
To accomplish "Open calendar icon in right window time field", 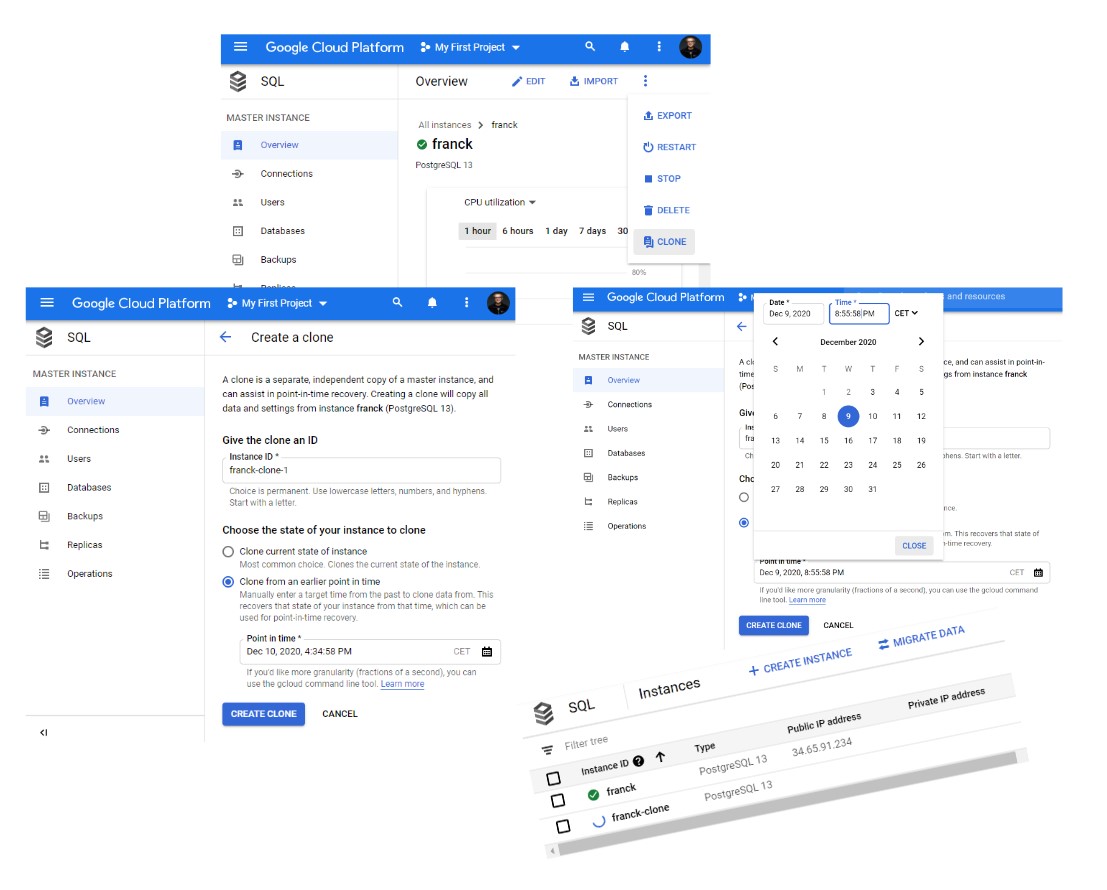I will 1038,572.
